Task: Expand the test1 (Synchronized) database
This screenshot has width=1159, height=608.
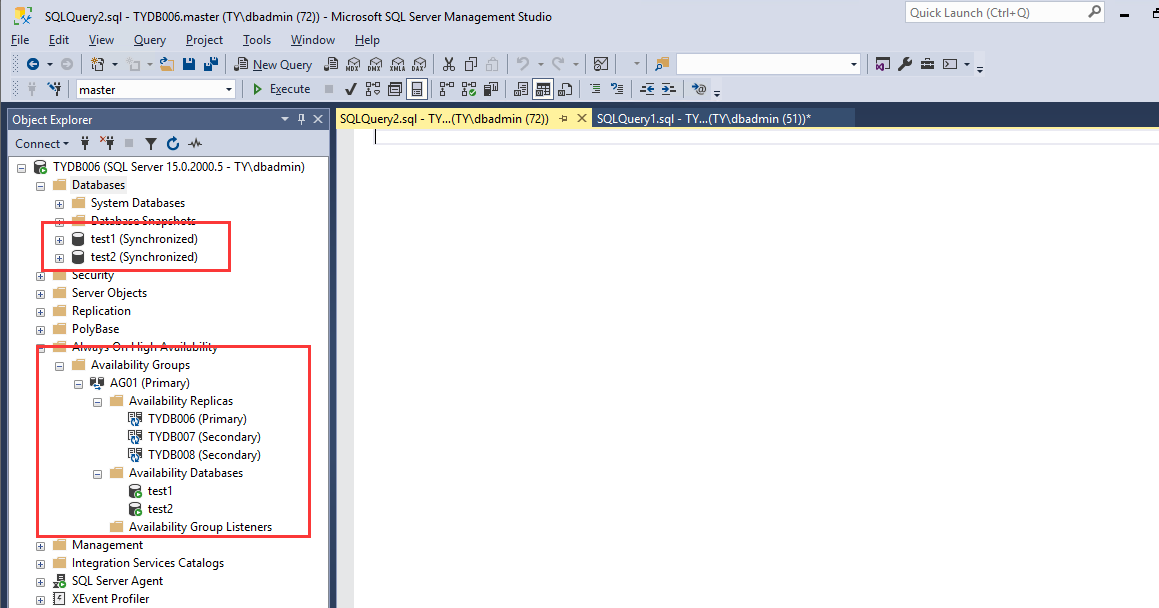Action: pos(60,240)
